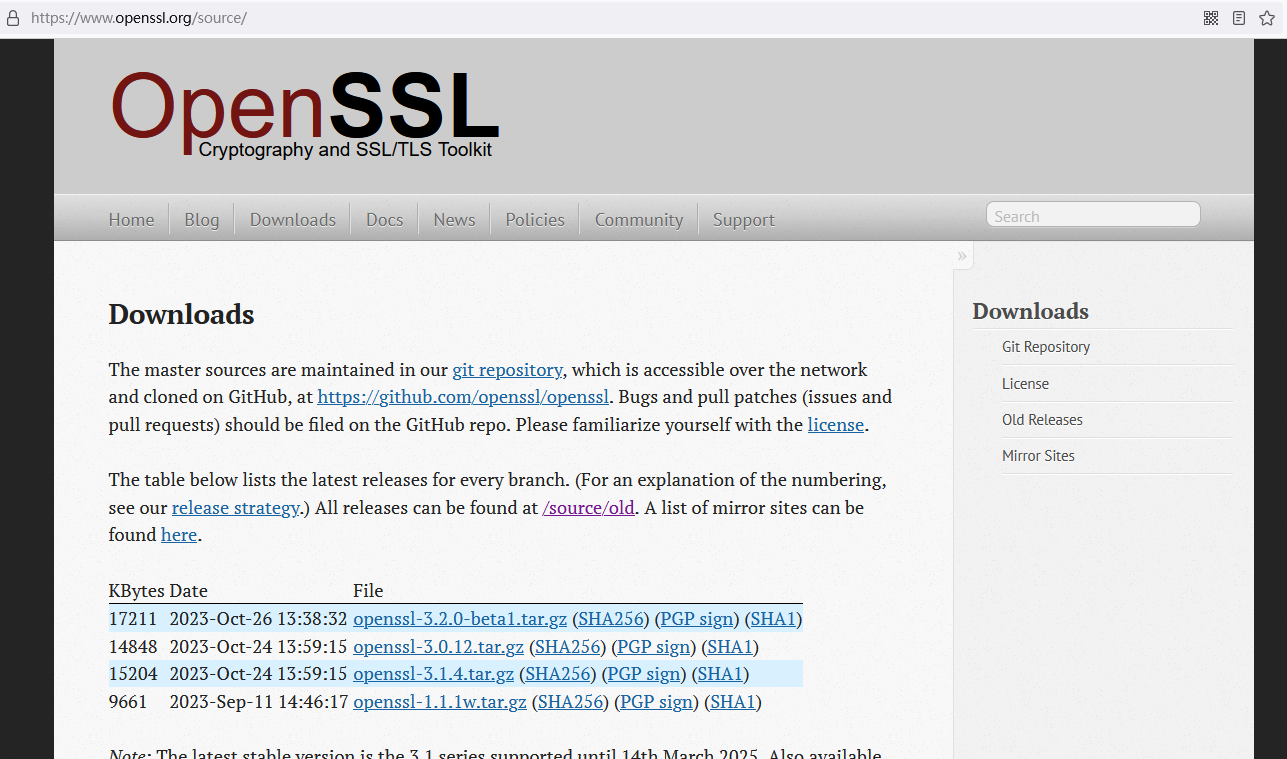
Task: Open the Community menu item
Action: [x=639, y=220]
